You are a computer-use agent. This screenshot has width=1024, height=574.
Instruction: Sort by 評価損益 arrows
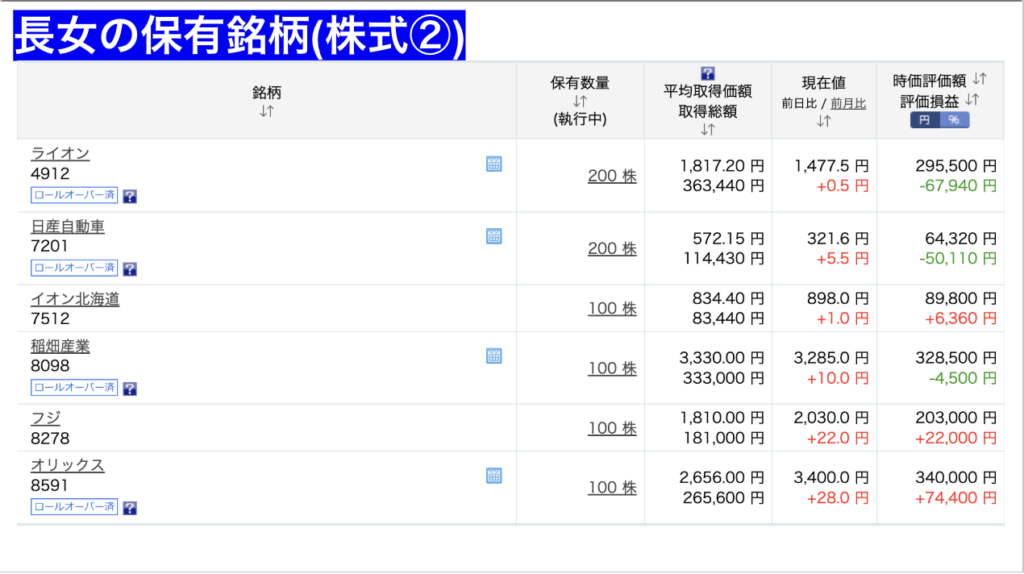click(972, 99)
